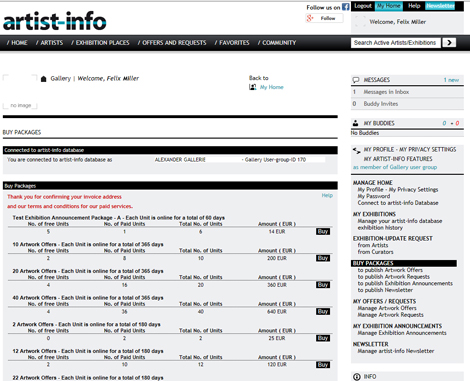Open MY ARTIST-INFO FEATURES
470x381 pixels.
398,159
